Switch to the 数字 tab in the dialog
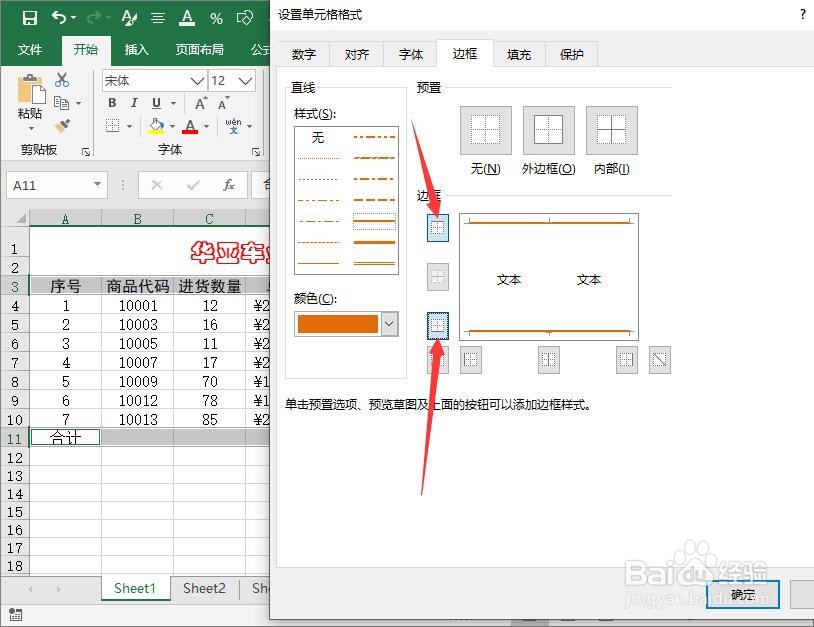 pyautogui.click(x=304, y=54)
